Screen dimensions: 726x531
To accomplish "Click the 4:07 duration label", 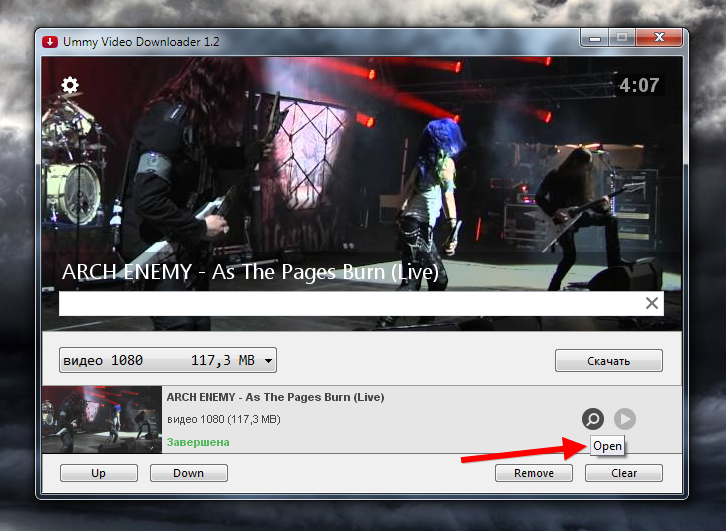I will pyautogui.click(x=639, y=85).
